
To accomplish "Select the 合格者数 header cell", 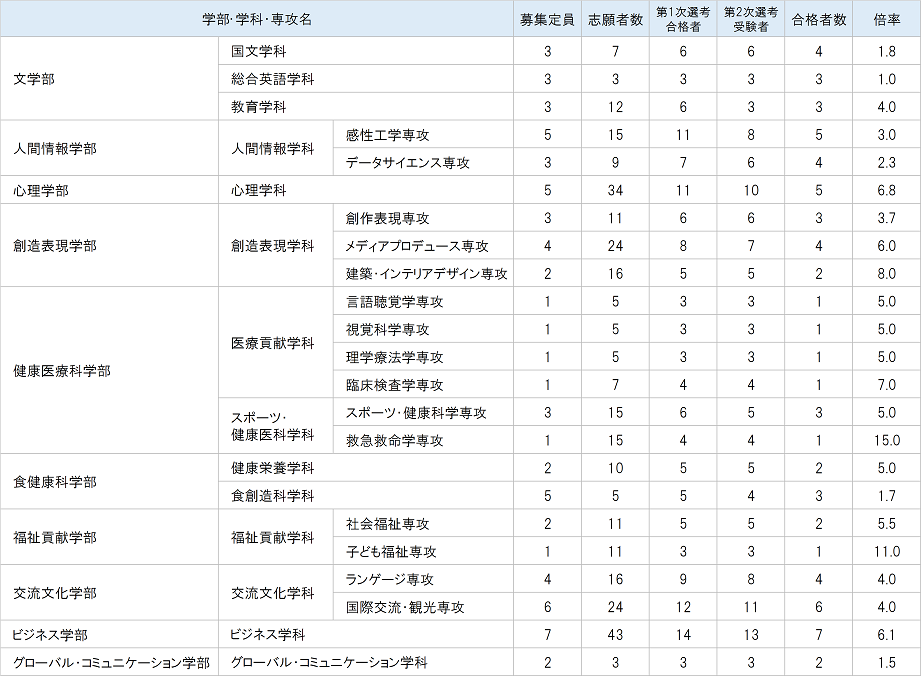I will click(819, 19).
